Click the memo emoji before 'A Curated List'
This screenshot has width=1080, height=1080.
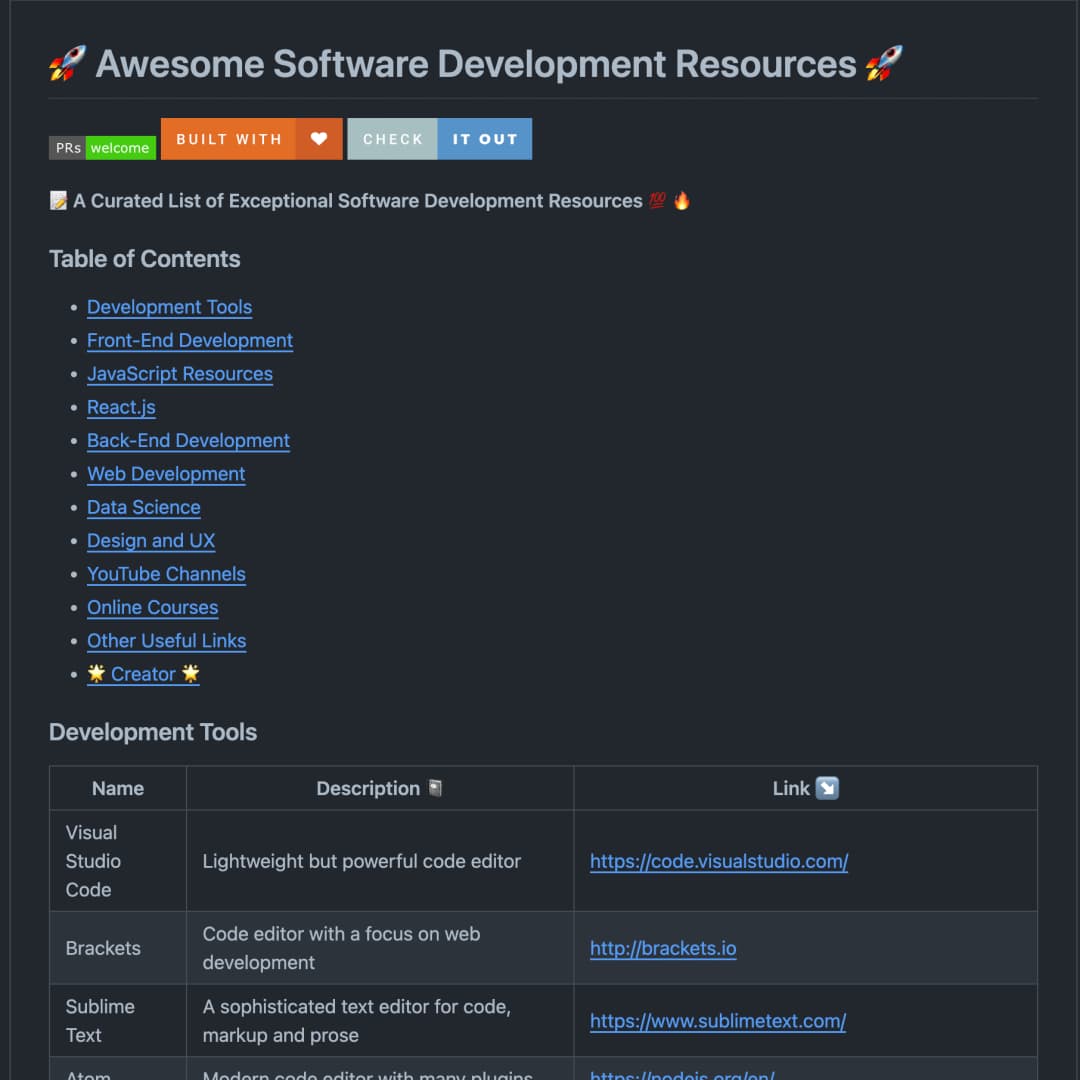point(59,200)
